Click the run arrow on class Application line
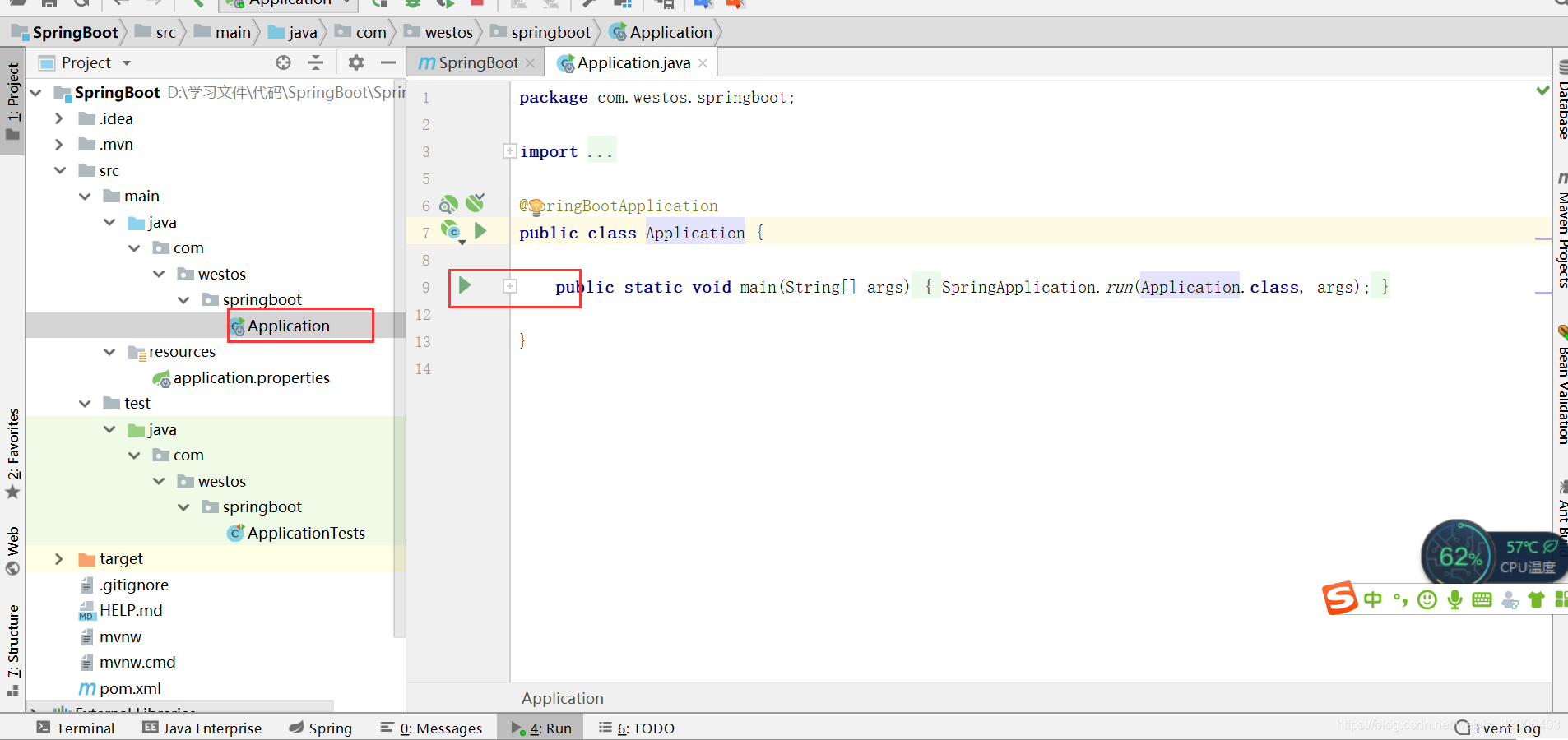The width and height of the screenshot is (1568, 740). [x=480, y=231]
